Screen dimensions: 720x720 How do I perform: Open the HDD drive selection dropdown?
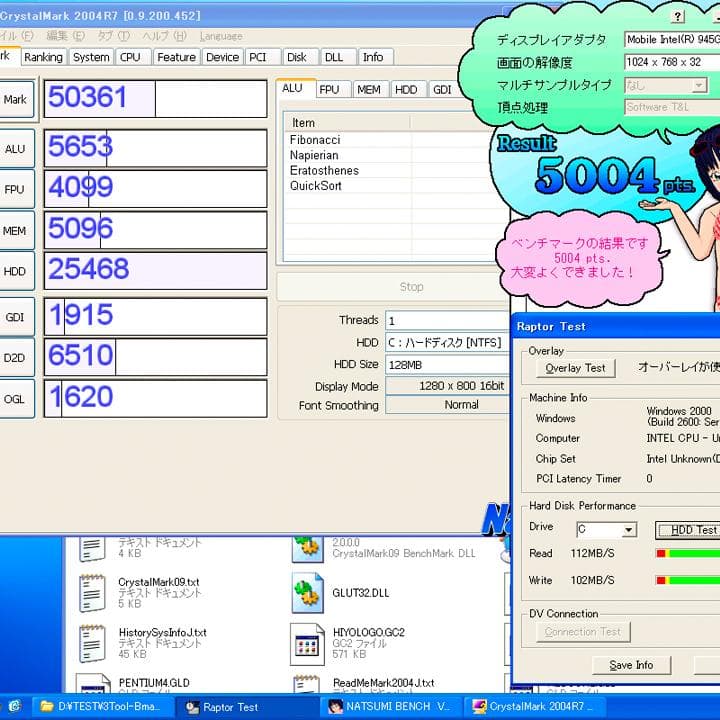click(x=448, y=343)
